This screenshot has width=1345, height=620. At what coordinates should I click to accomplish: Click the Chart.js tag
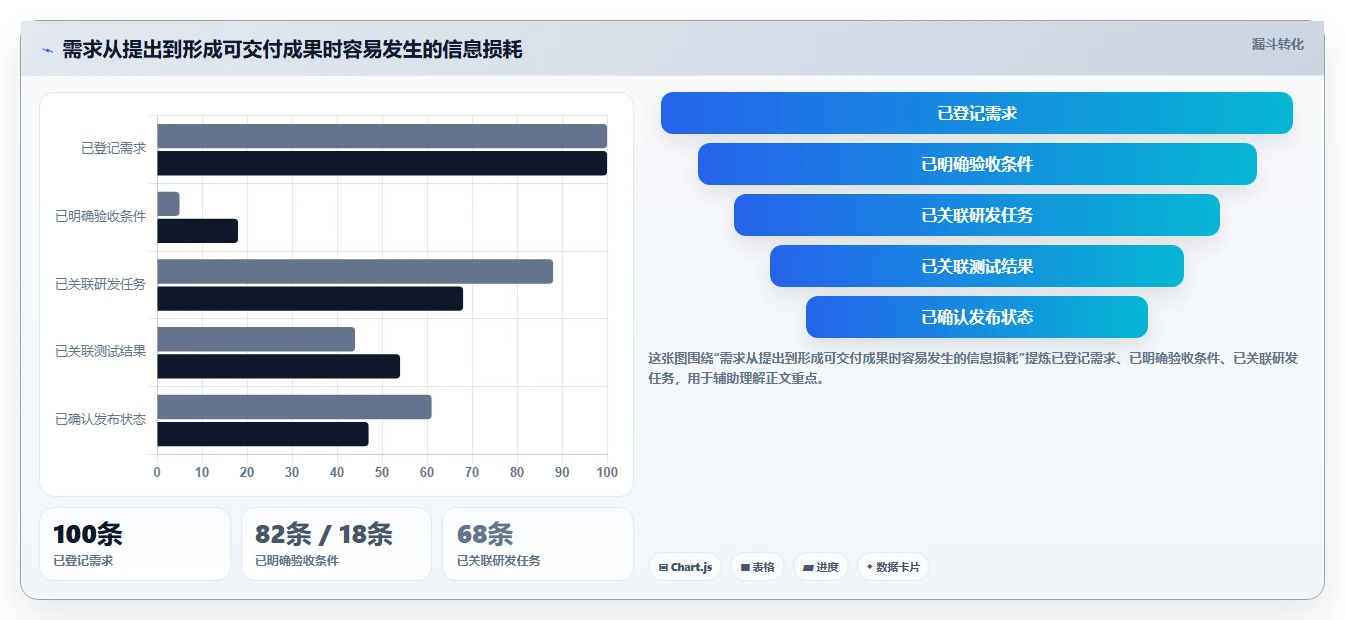coord(685,567)
